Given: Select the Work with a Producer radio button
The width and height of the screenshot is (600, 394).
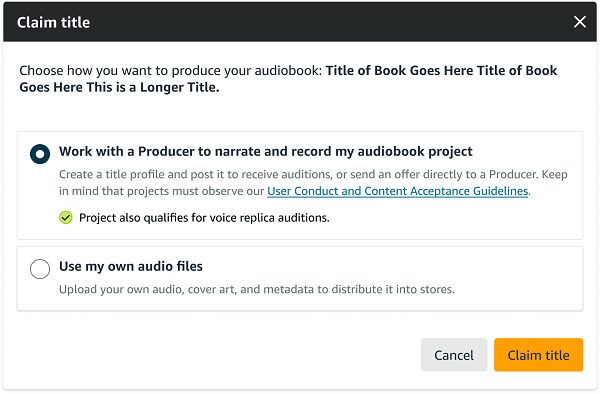Looking at the screenshot, I should point(40,154).
